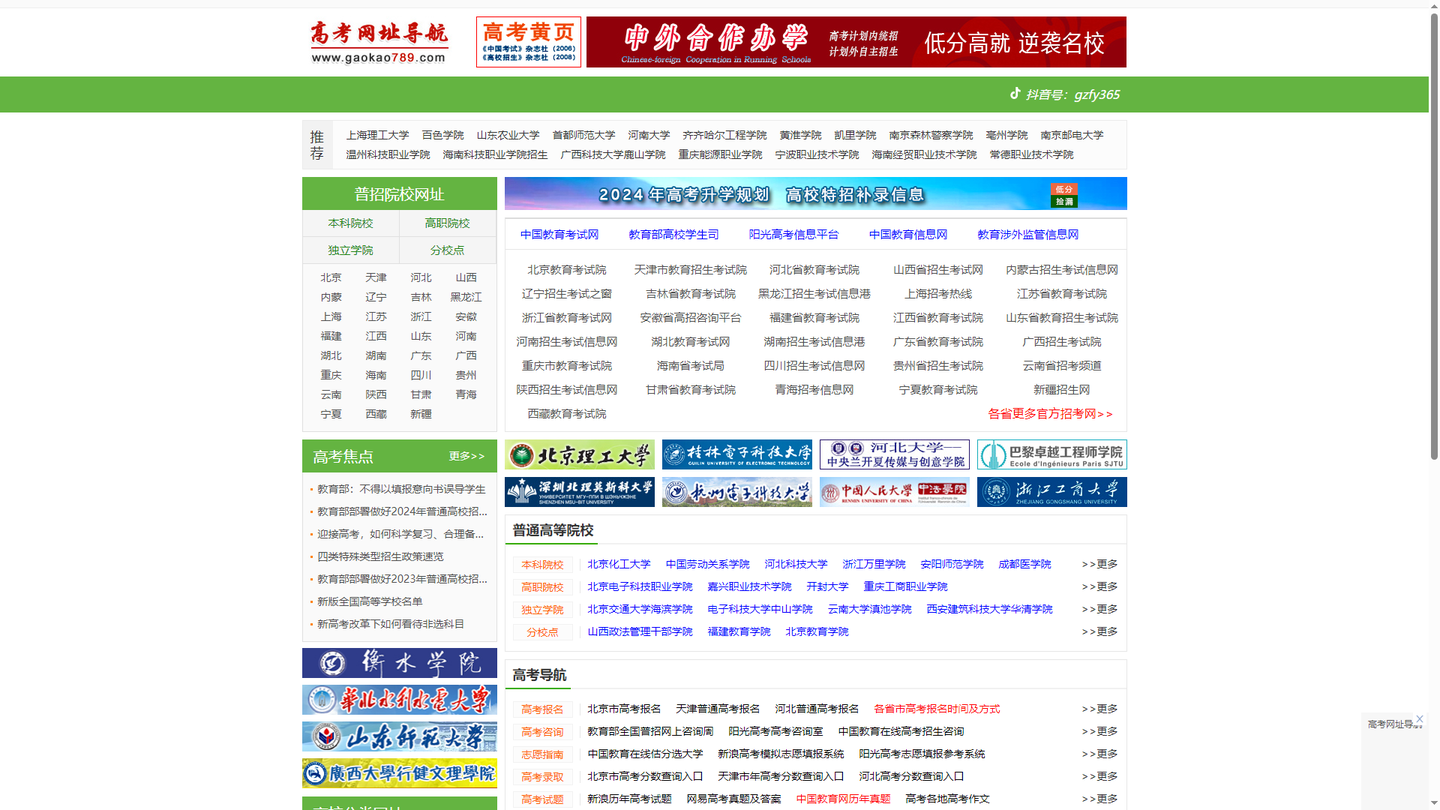Open 阳光高考信息平台 link
The width and height of the screenshot is (1440, 810).
[794, 234]
